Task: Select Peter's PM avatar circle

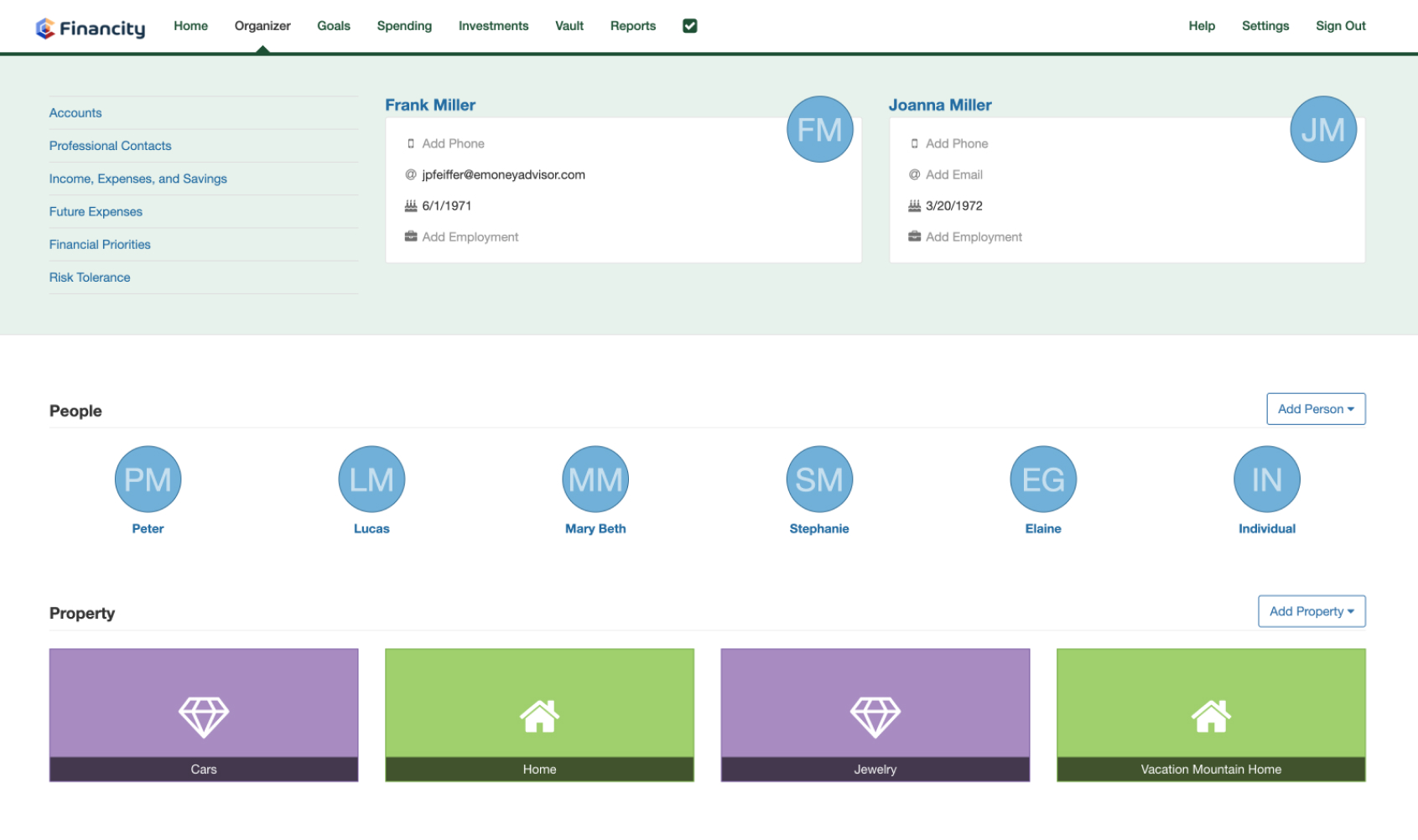Action: point(148,479)
